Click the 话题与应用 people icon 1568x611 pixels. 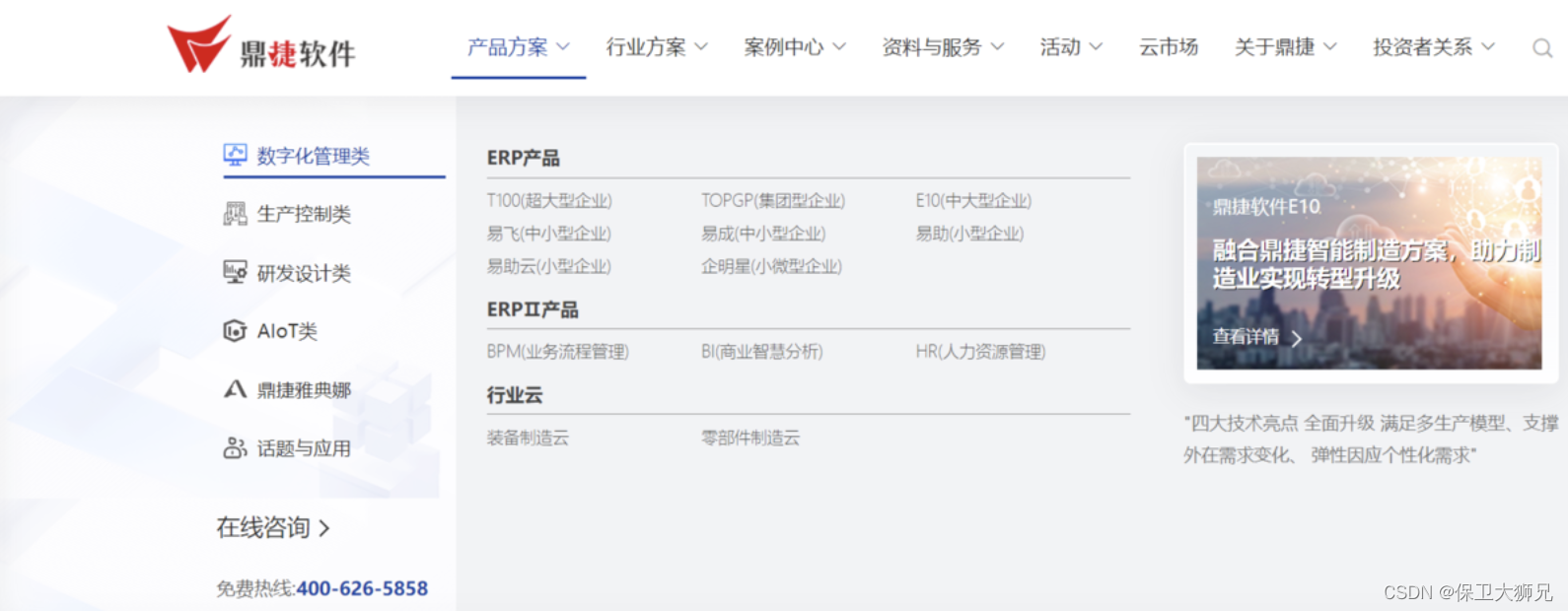(235, 448)
